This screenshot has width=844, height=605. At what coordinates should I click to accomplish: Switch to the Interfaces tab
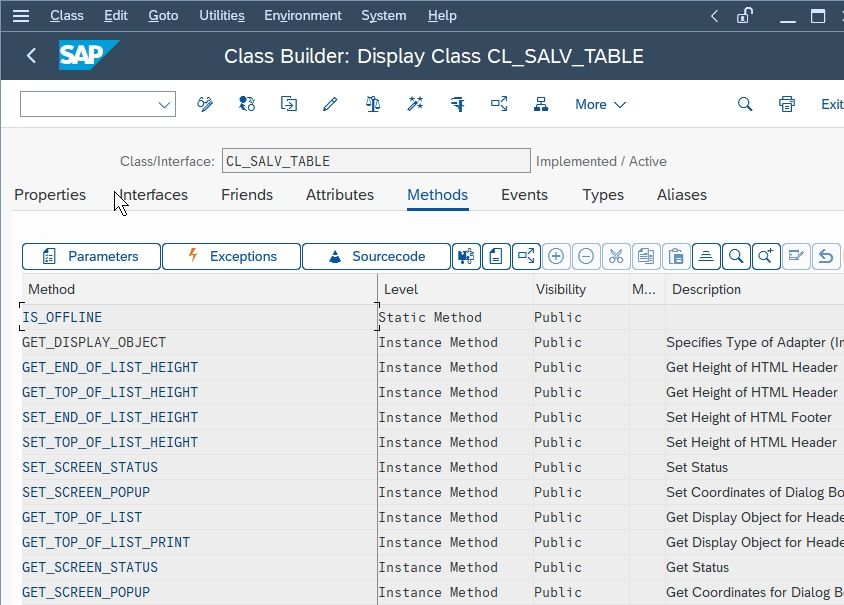153,195
